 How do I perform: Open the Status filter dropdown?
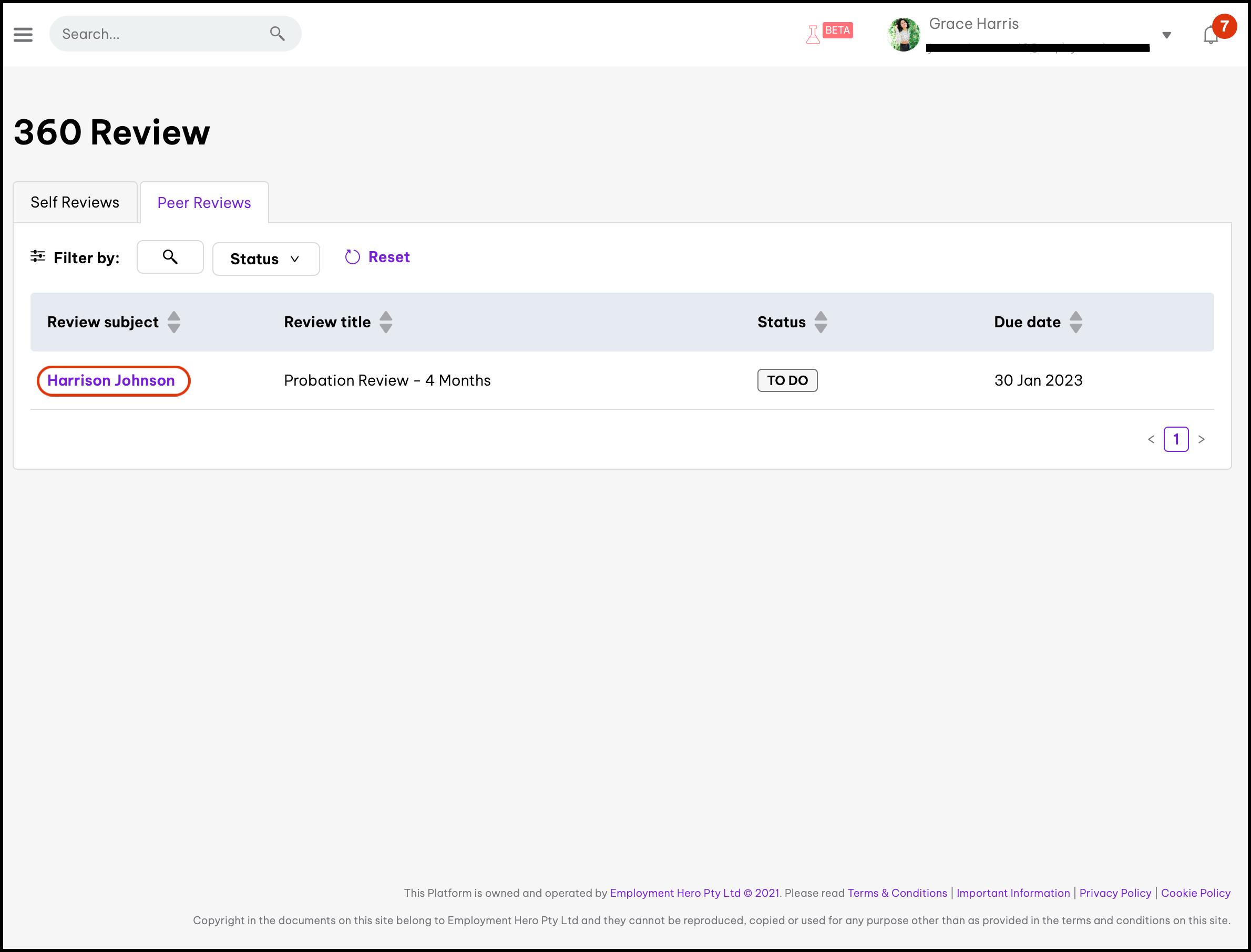(x=266, y=259)
